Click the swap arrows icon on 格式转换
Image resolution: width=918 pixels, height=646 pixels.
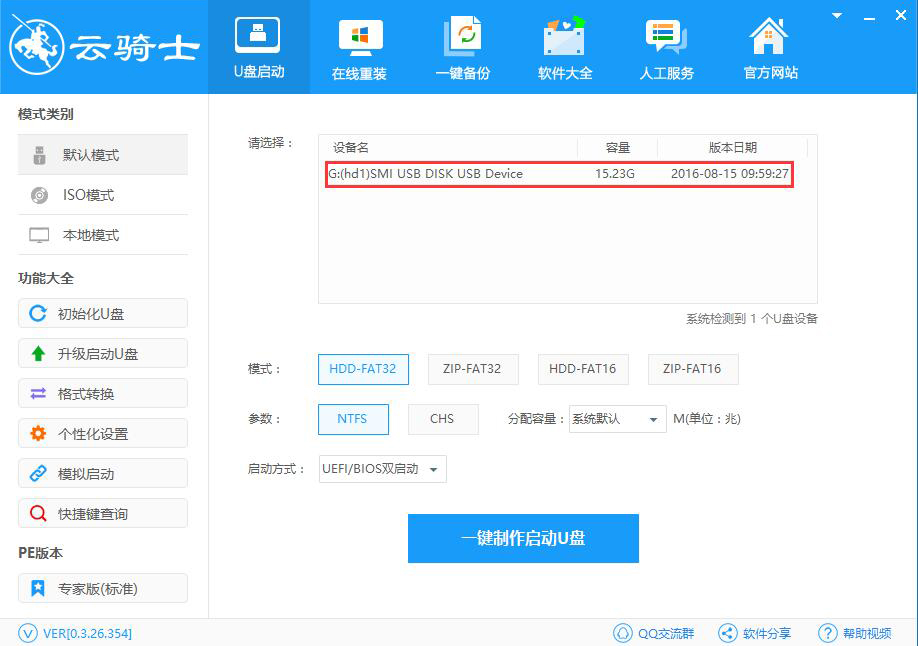coord(38,394)
